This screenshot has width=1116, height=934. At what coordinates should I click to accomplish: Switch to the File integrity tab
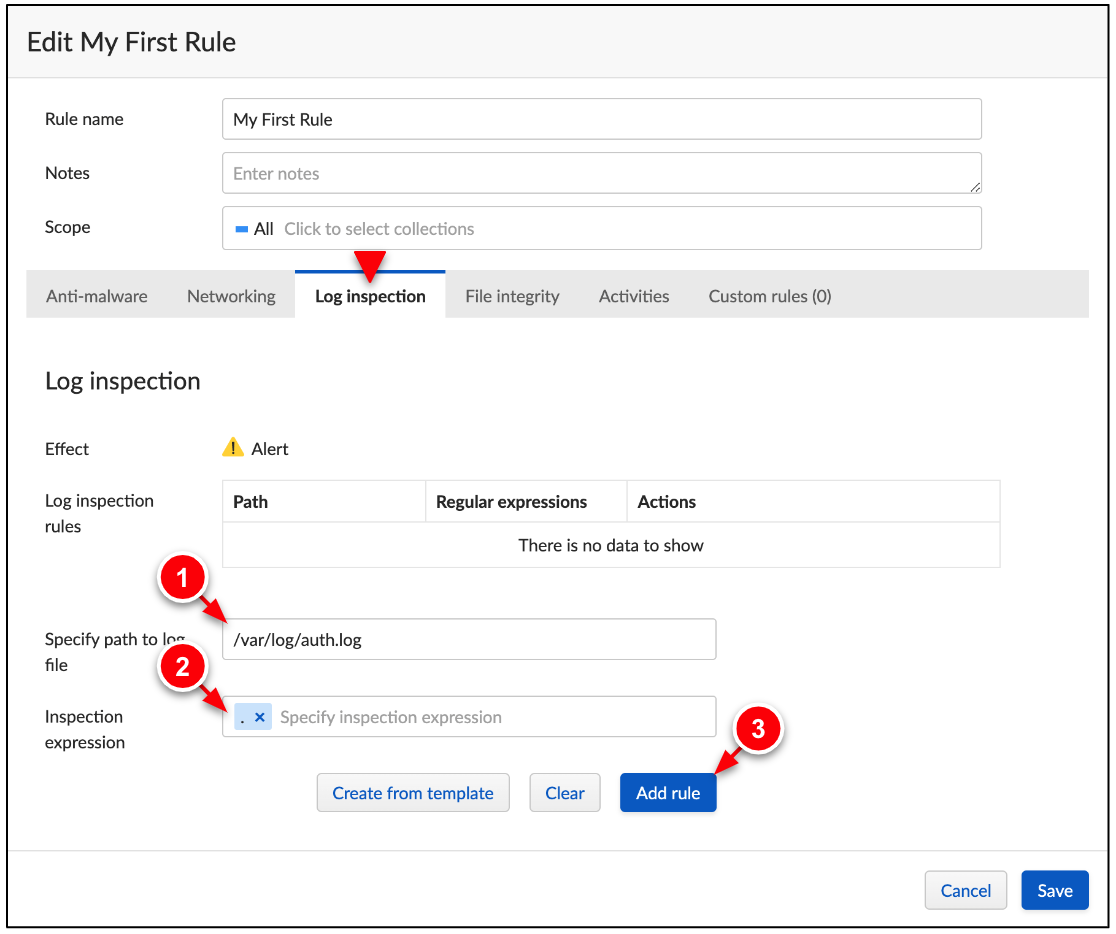tap(512, 295)
